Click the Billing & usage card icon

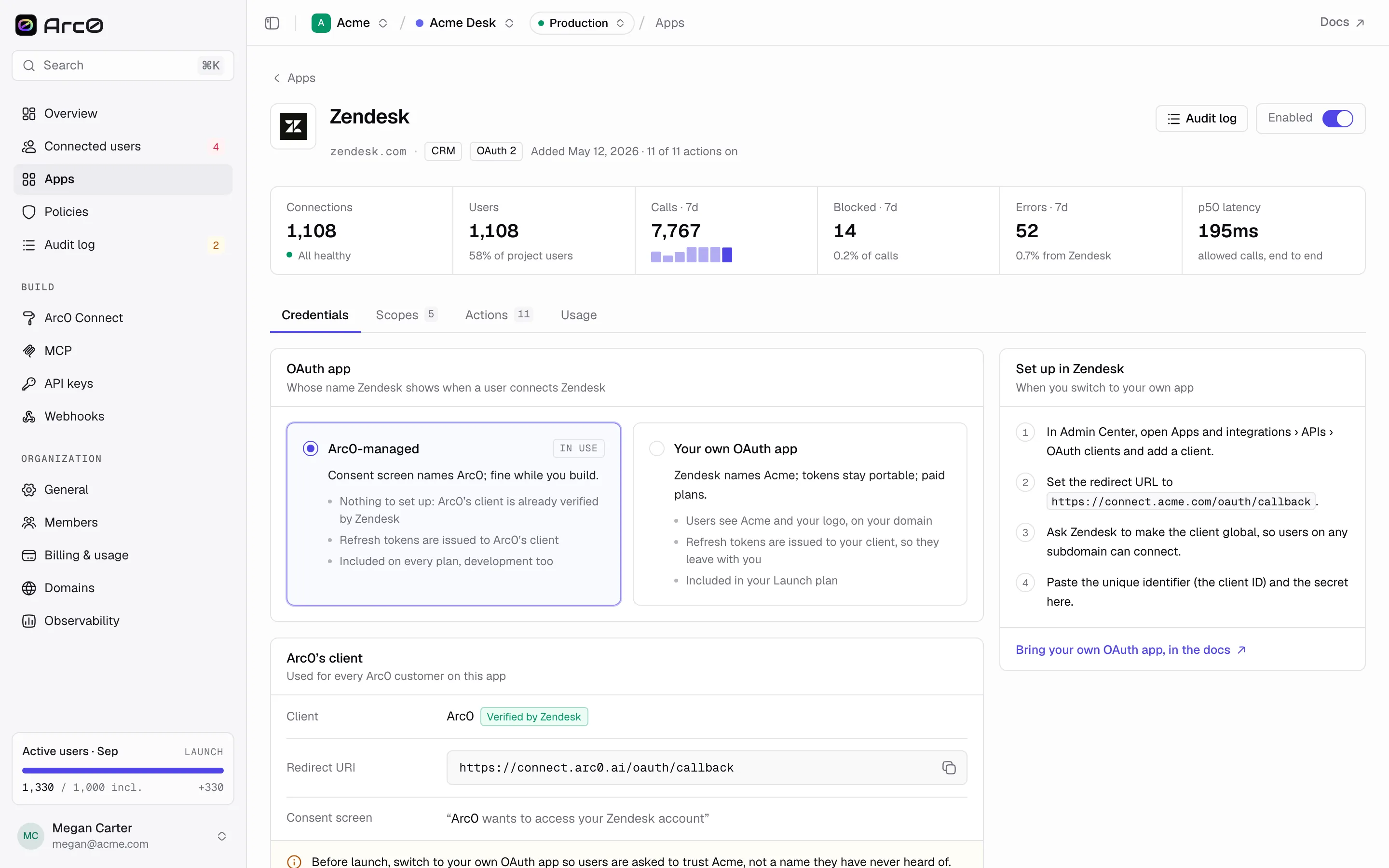[29, 555]
